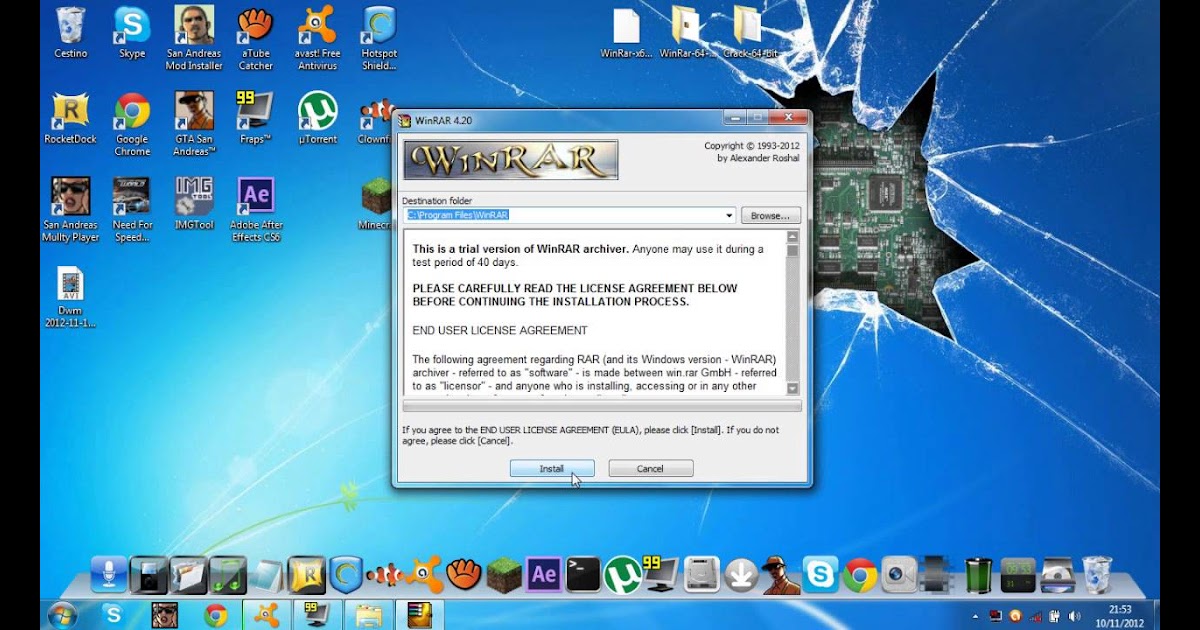
Task: Open the Crack-64-bit folder on desktop
Action: [747, 33]
